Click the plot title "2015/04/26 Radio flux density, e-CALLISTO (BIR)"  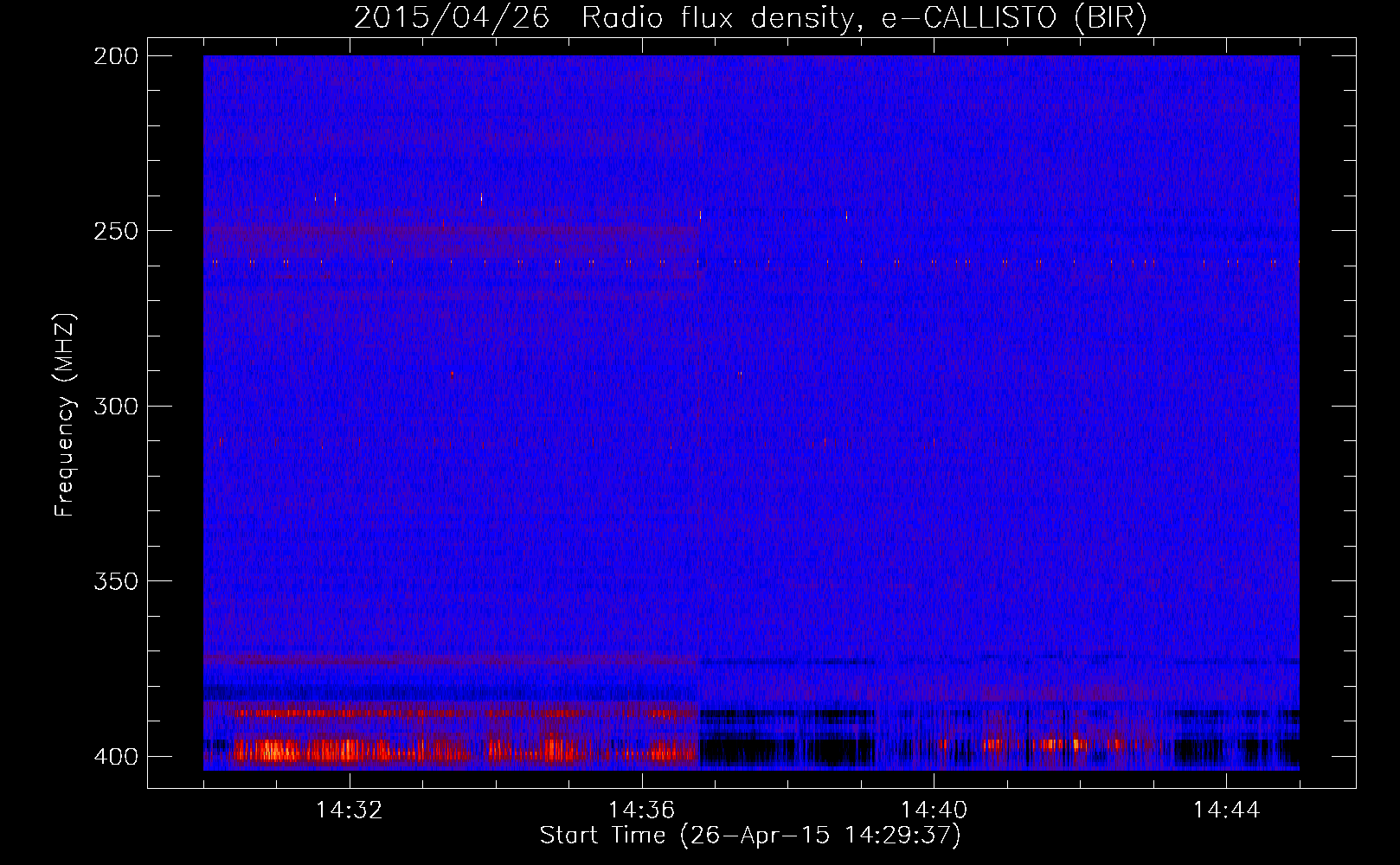[x=750, y=18]
